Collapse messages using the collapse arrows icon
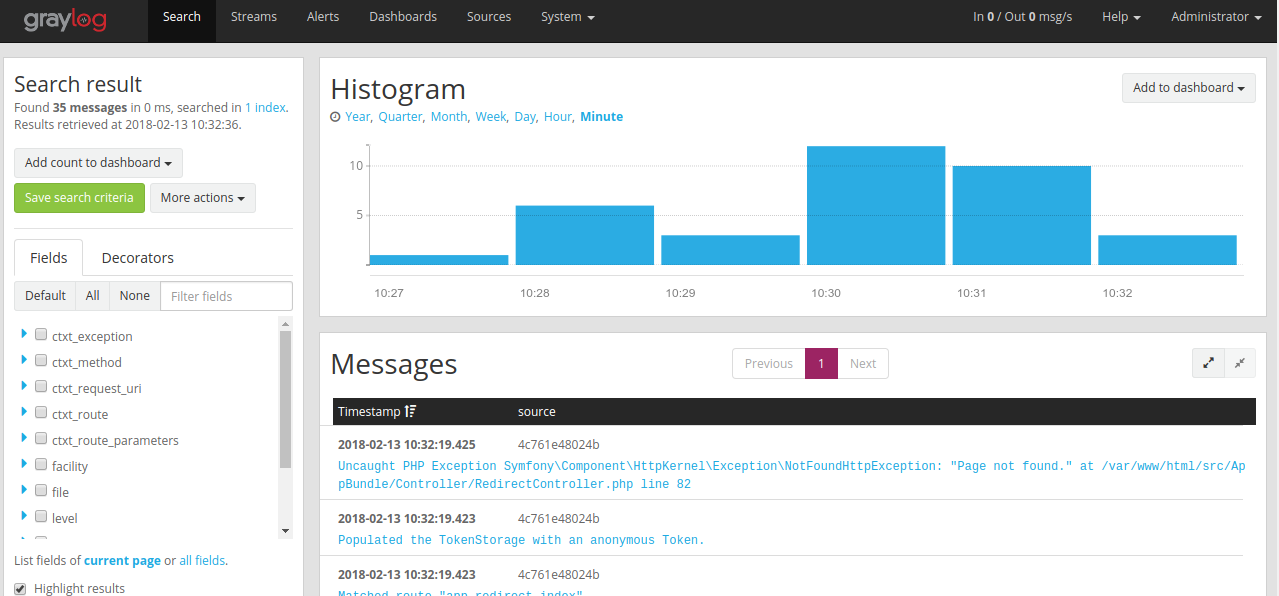Image resolution: width=1279 pixels, height=596 pixels. pos(1240,363)
